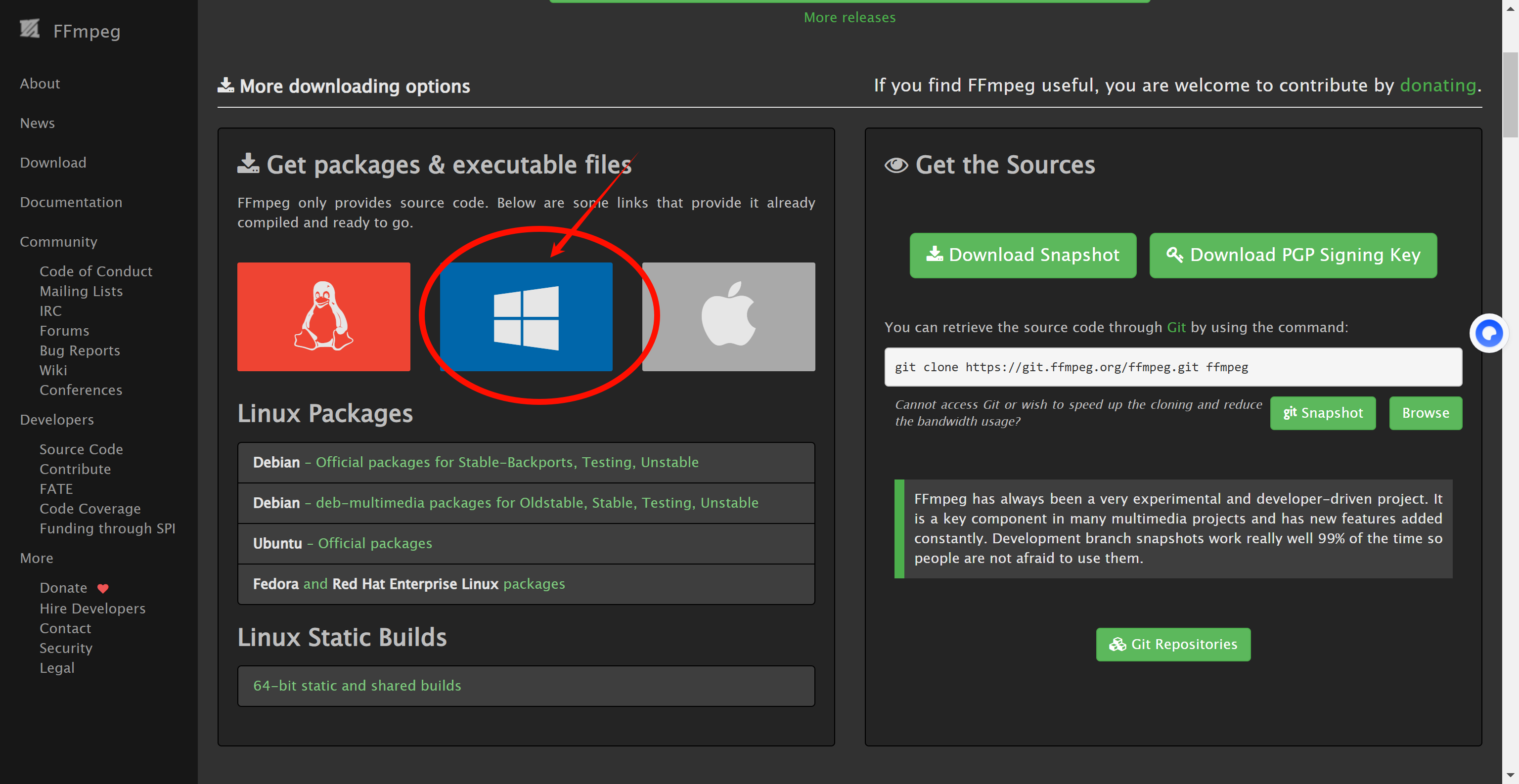Click the git clone command field
Screen dimensions: 1519x784
click(x=1172, y=367)
